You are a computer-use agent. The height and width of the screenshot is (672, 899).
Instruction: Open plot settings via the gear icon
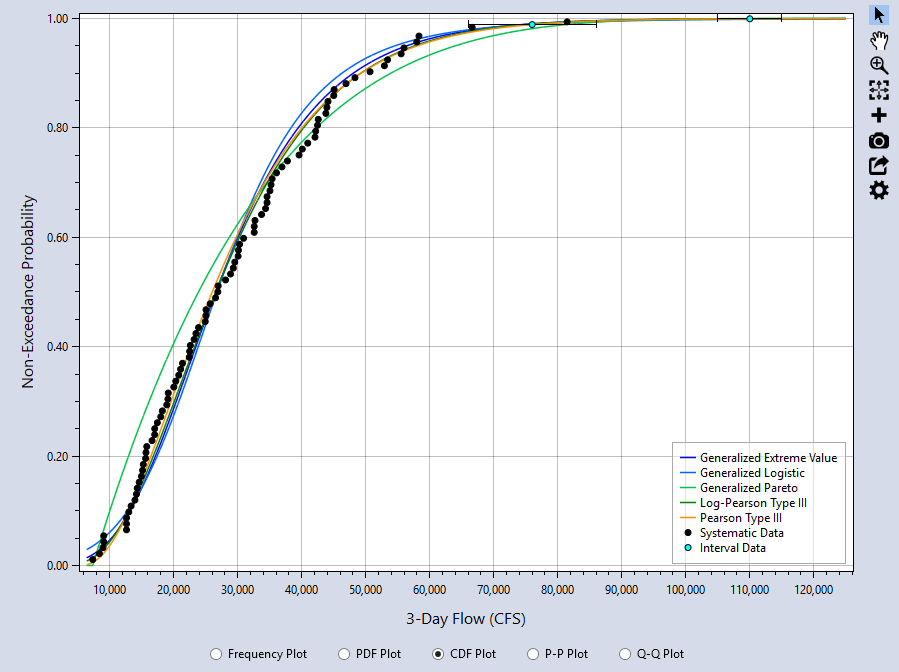click(877, 189)
